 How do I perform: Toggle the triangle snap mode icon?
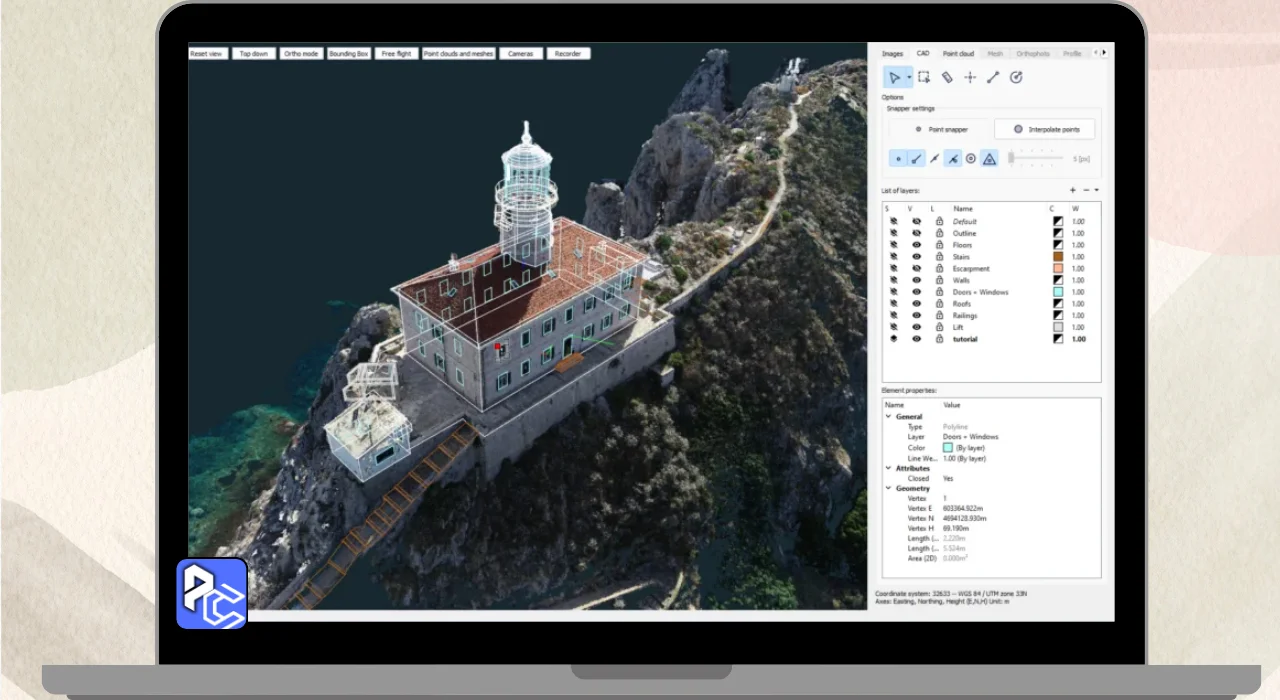point(988,158)
